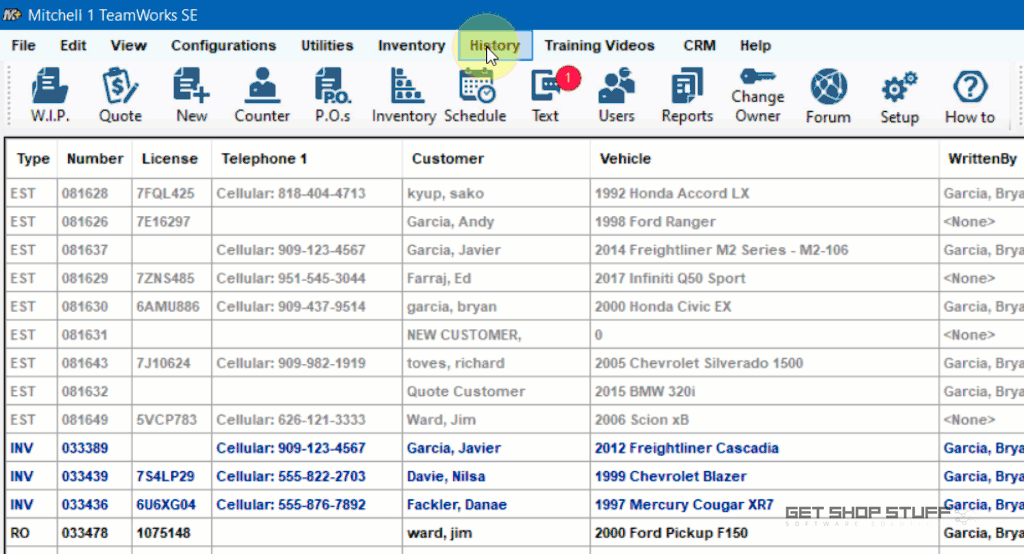
Task: Click the Mitchell 1 app title icon
Action: (12, 14)
